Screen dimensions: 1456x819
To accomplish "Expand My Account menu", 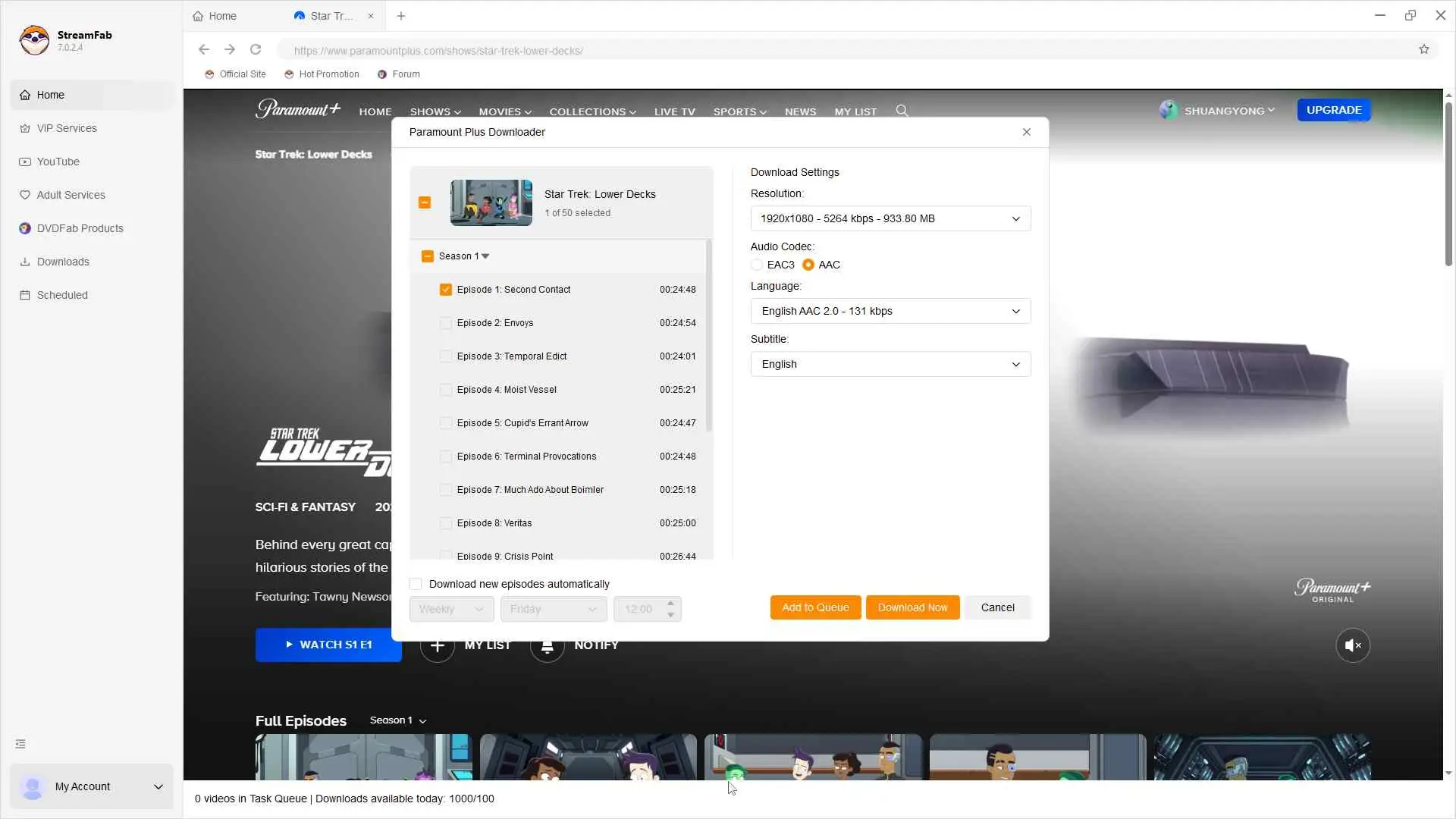I will 91,786.
